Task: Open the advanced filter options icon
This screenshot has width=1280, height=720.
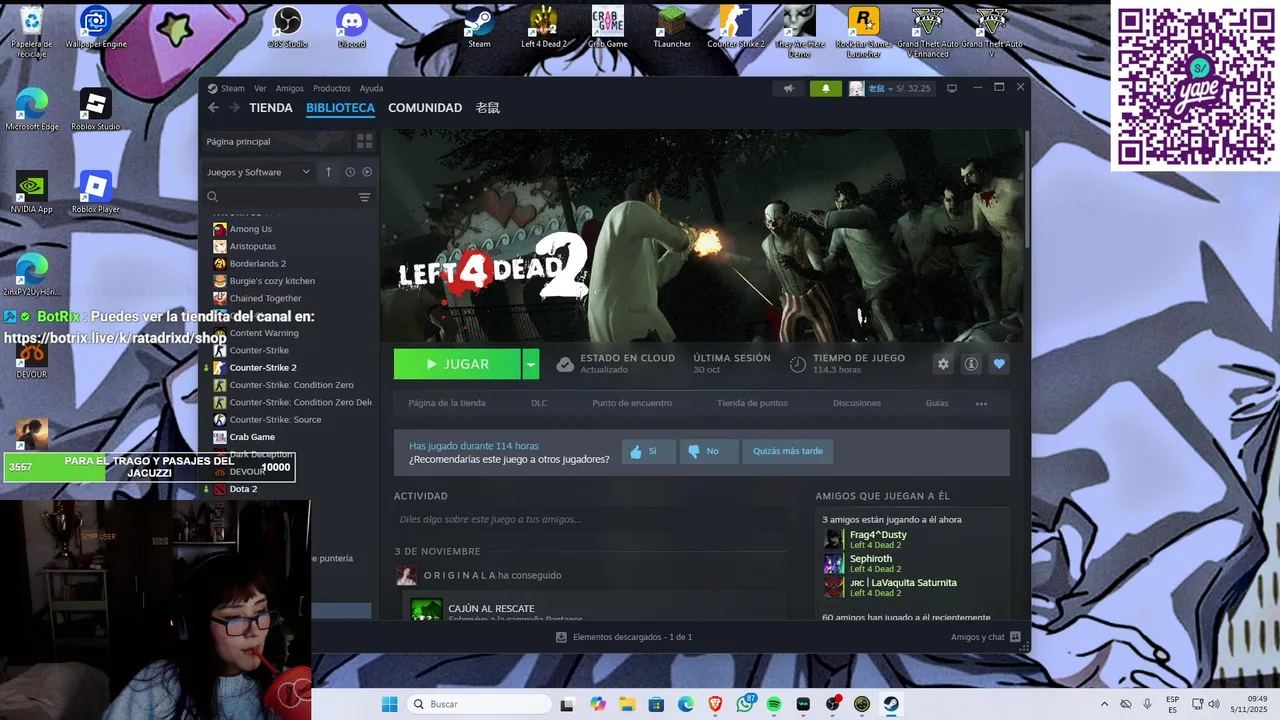Action: click(364, 197)
